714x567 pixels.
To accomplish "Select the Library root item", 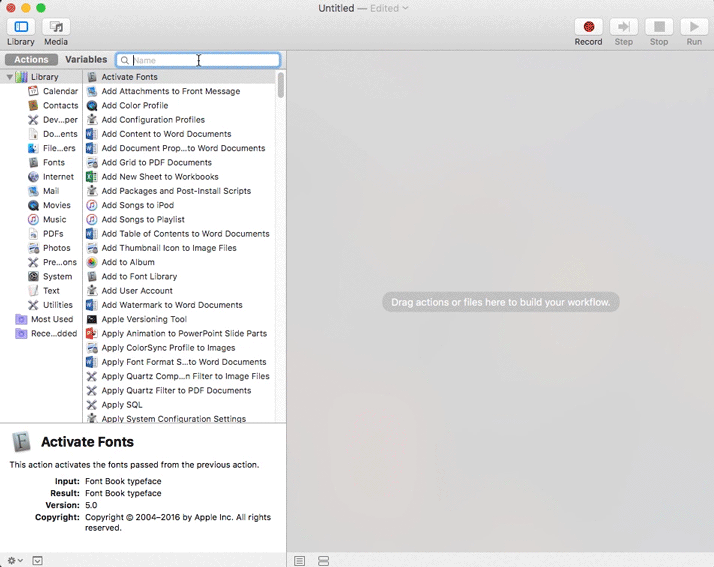I will click(x=37, y=77).
